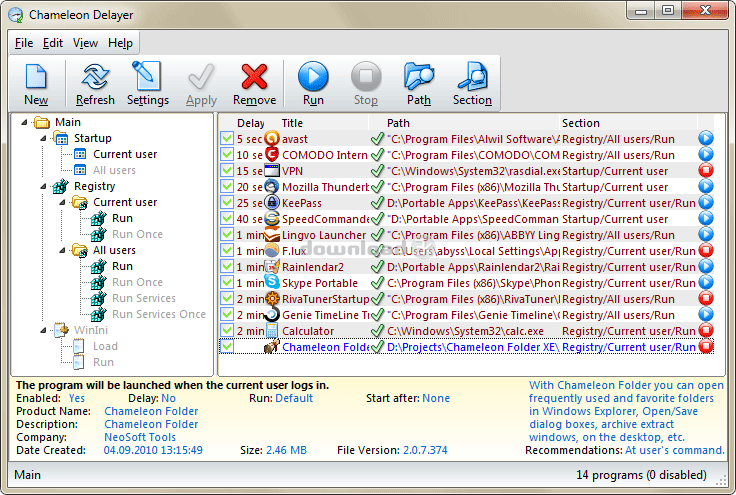The width and height of the screenshot is (736, 495).
Task: Click the Section toolbar icon
Action: point(472,76)
